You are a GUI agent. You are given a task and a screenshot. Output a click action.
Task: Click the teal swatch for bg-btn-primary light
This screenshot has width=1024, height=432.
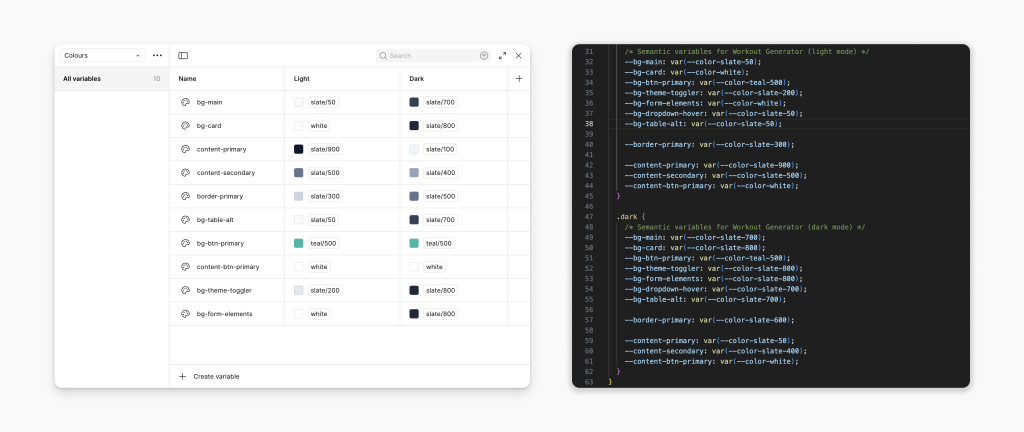coord(299,243)
